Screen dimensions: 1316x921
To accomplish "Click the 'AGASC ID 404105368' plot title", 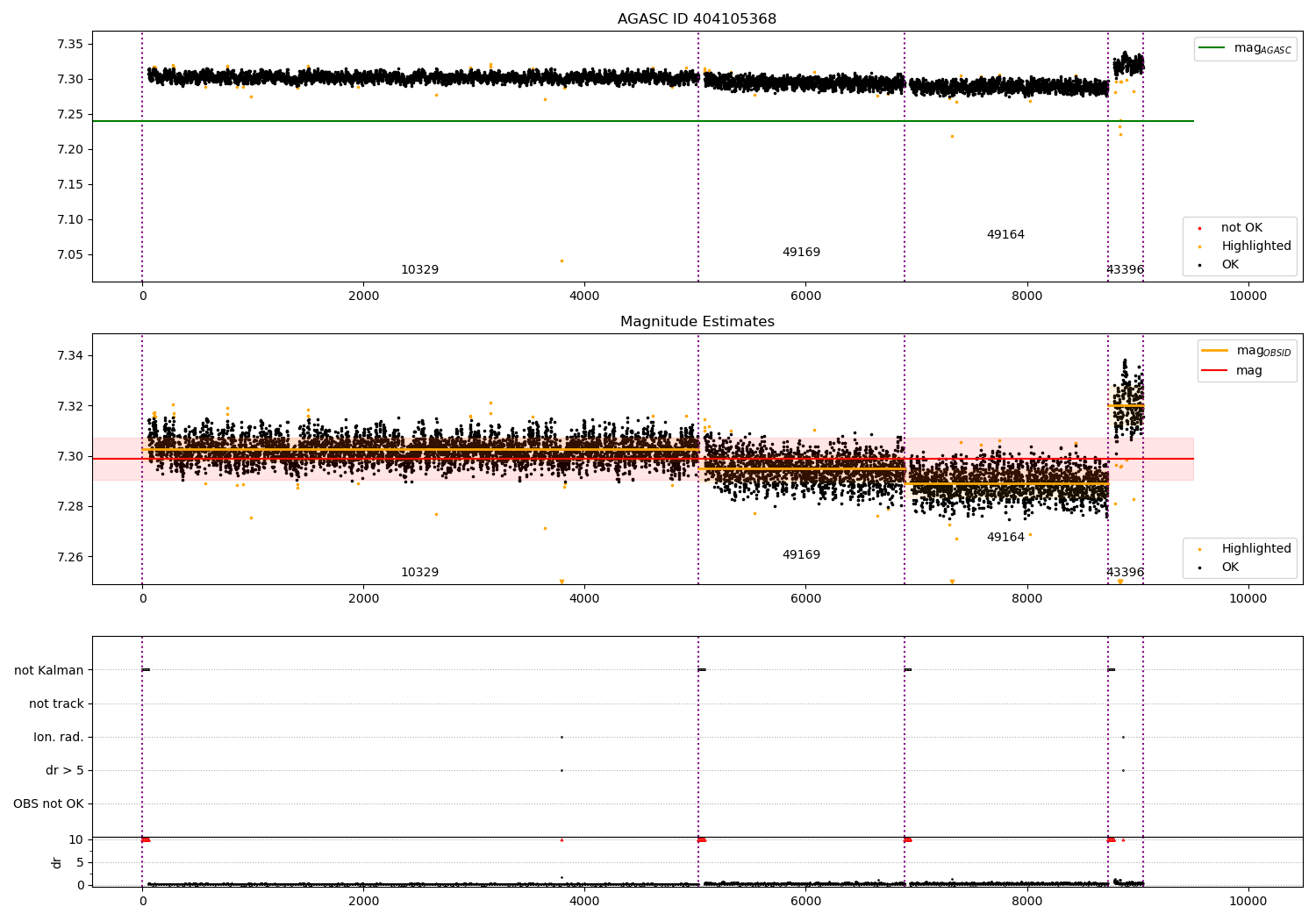I will pos(697,19).
